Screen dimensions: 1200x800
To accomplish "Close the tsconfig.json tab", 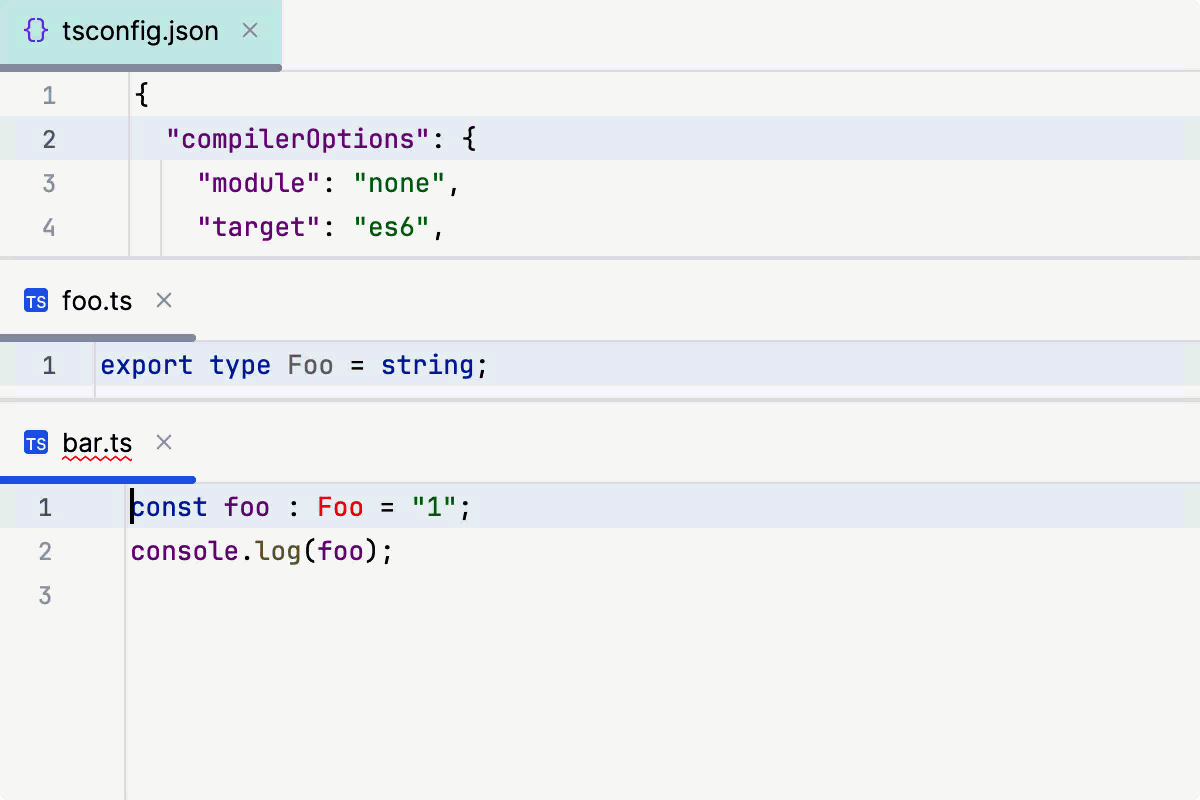I will click(249, 31).
